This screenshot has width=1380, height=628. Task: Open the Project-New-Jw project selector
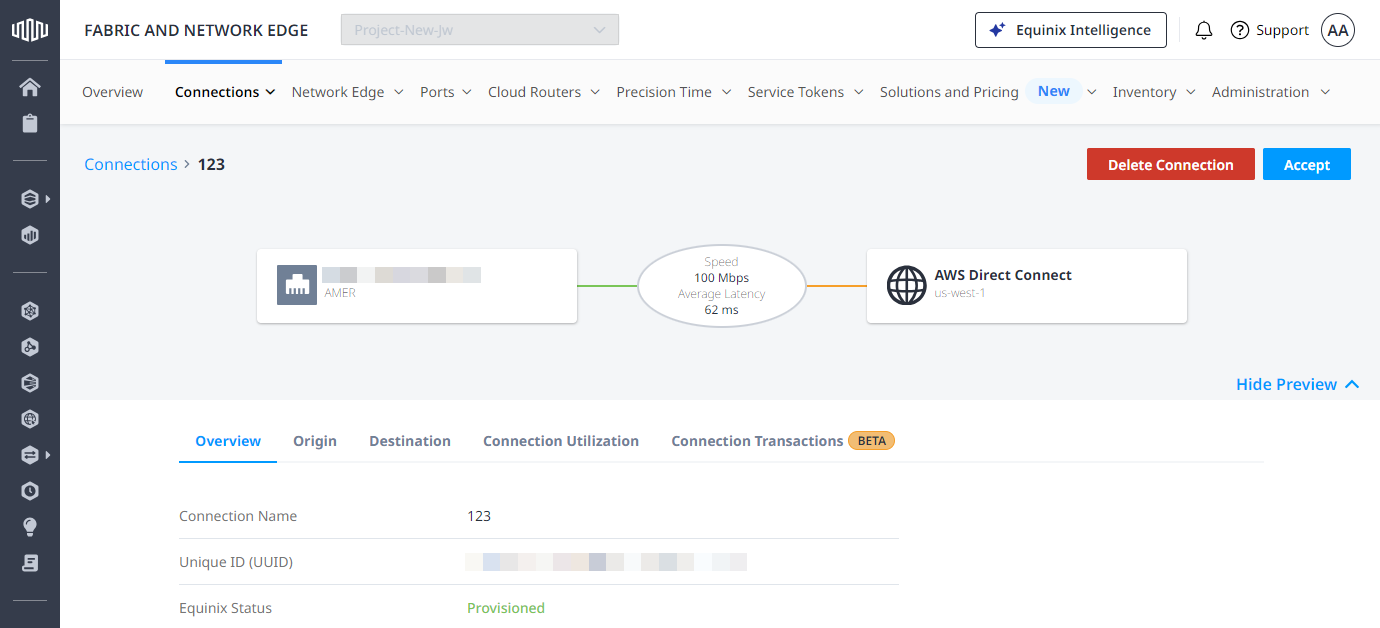pyautogui.click(x=480, y=30)
